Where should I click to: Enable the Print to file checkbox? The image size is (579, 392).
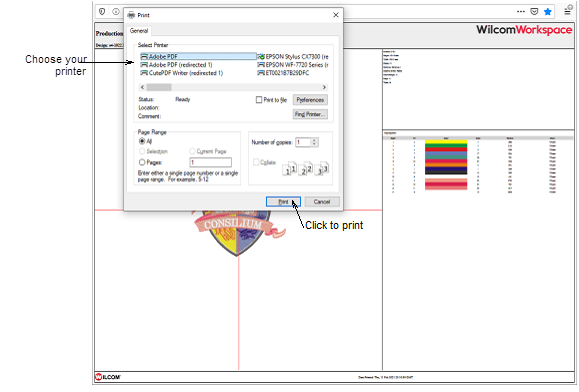259,100
